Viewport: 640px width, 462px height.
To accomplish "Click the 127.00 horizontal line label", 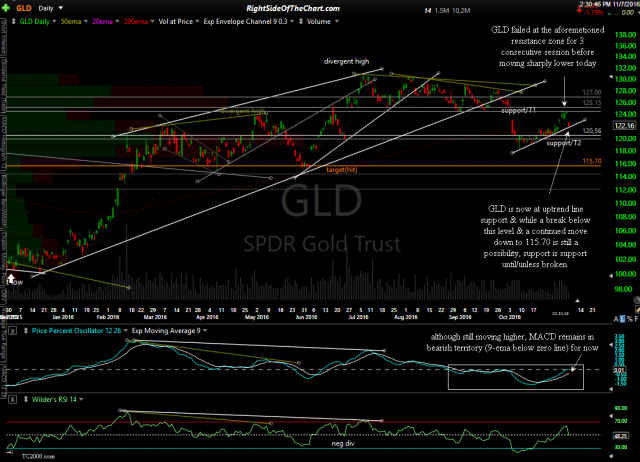I will pos(592,93).
